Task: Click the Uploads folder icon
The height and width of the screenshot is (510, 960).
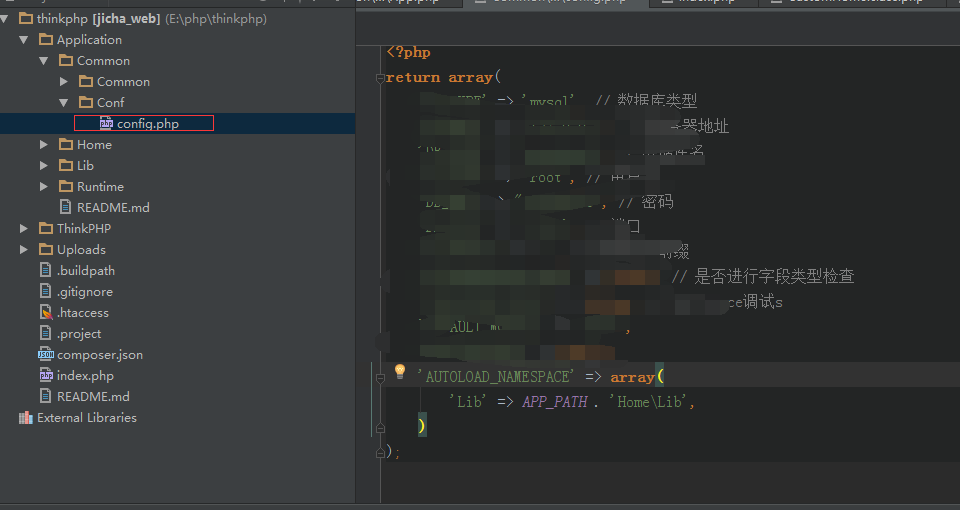Action: [x=46, y=249]
